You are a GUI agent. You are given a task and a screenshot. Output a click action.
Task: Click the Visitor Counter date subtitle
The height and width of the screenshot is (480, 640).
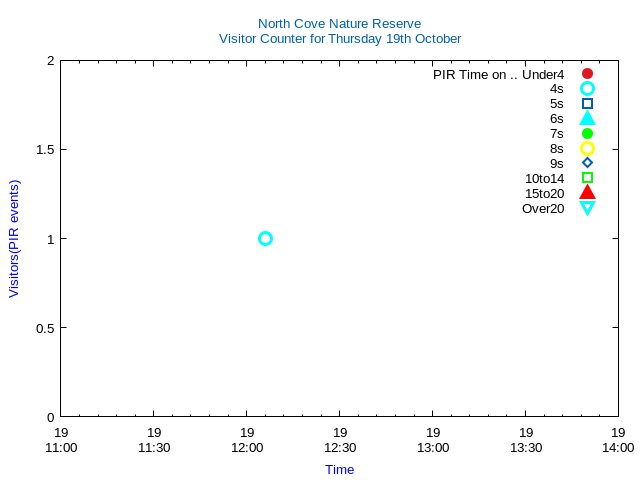pos(340,39)
